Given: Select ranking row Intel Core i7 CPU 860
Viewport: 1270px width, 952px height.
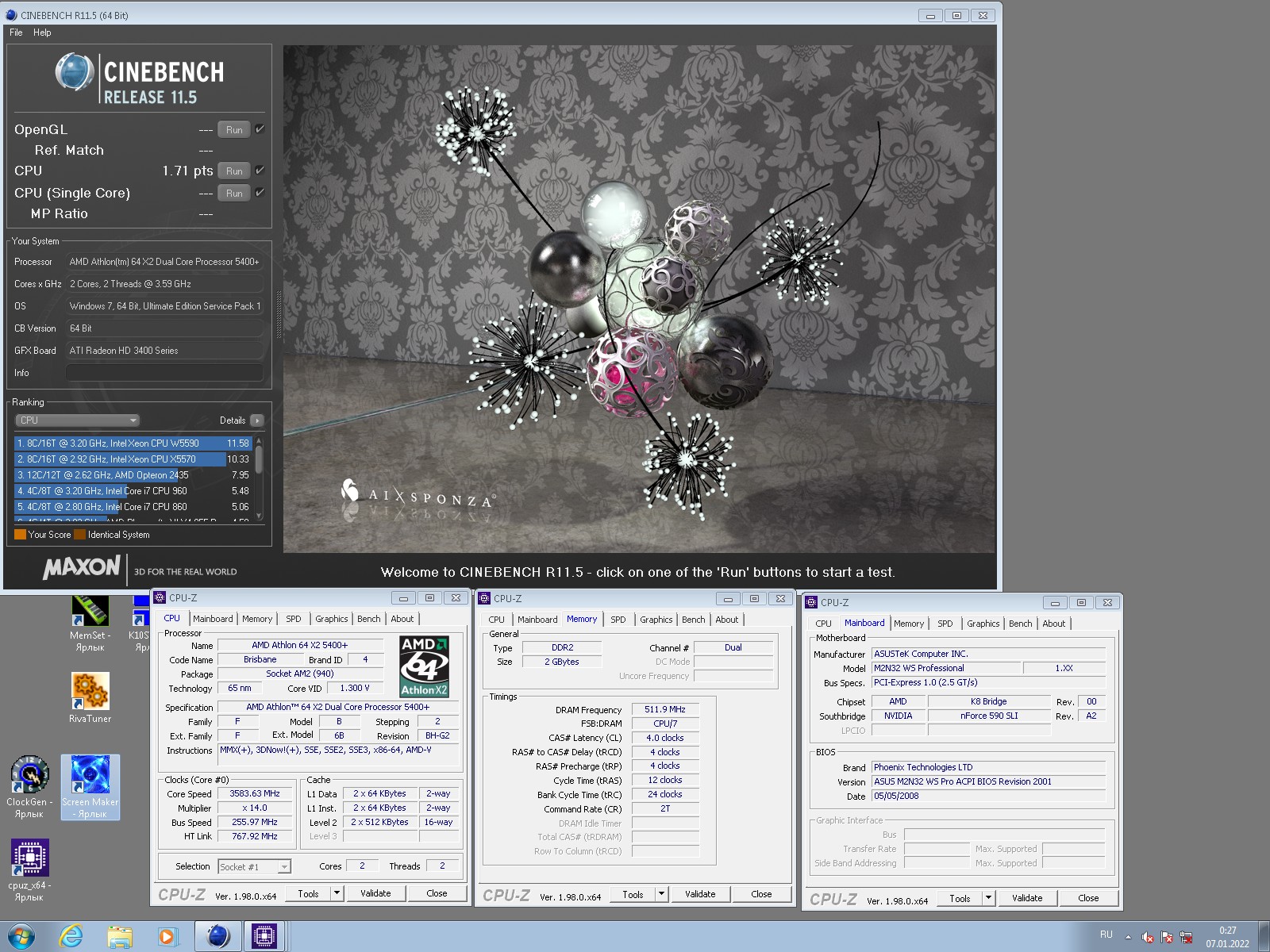Looking at the screenshot, I should (133, 507).
